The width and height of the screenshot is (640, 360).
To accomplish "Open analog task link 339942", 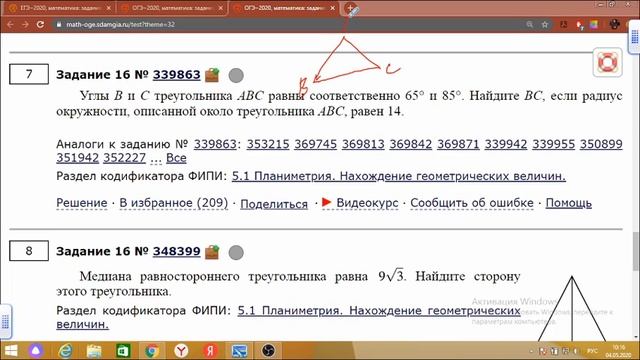I will coord(506,144).
